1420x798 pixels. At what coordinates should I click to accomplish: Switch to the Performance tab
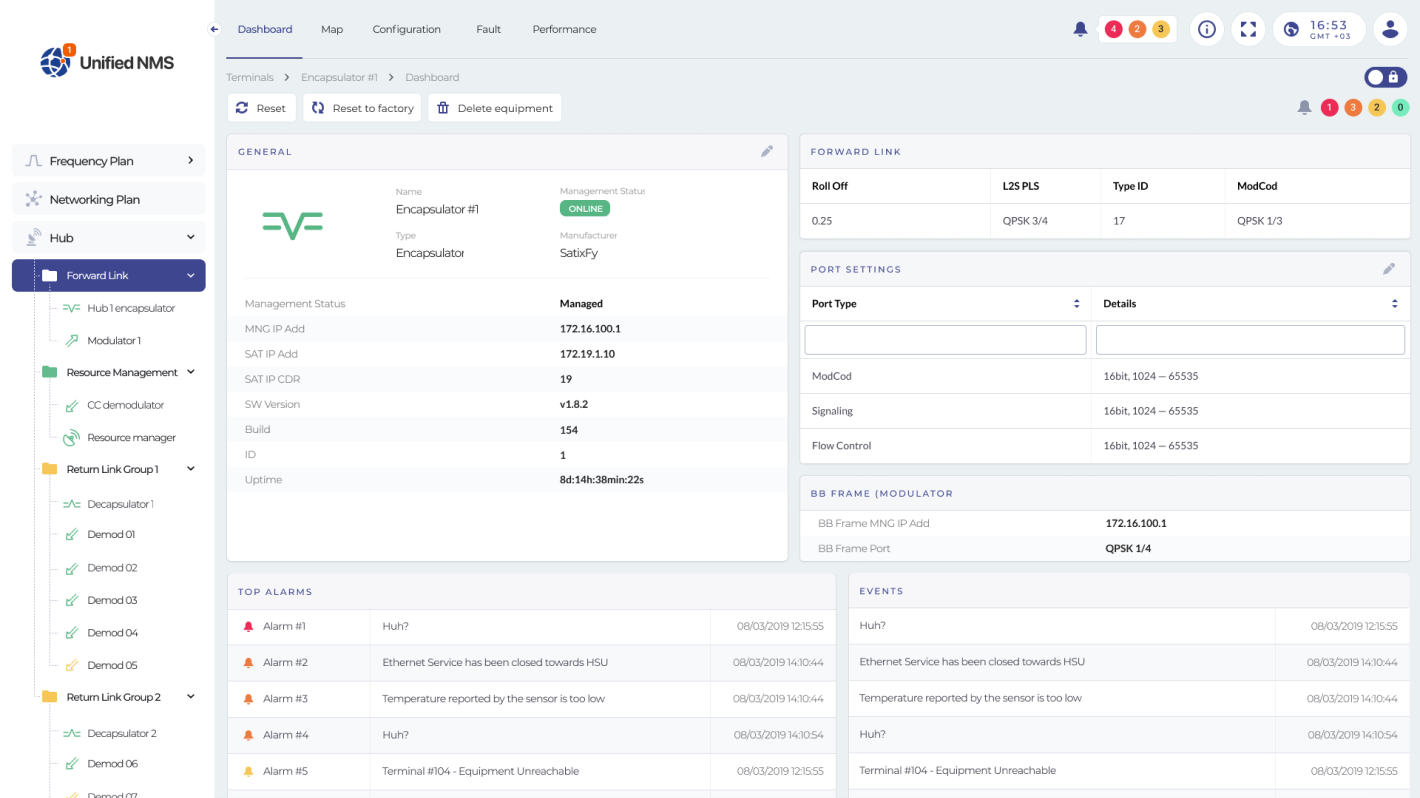564,29
